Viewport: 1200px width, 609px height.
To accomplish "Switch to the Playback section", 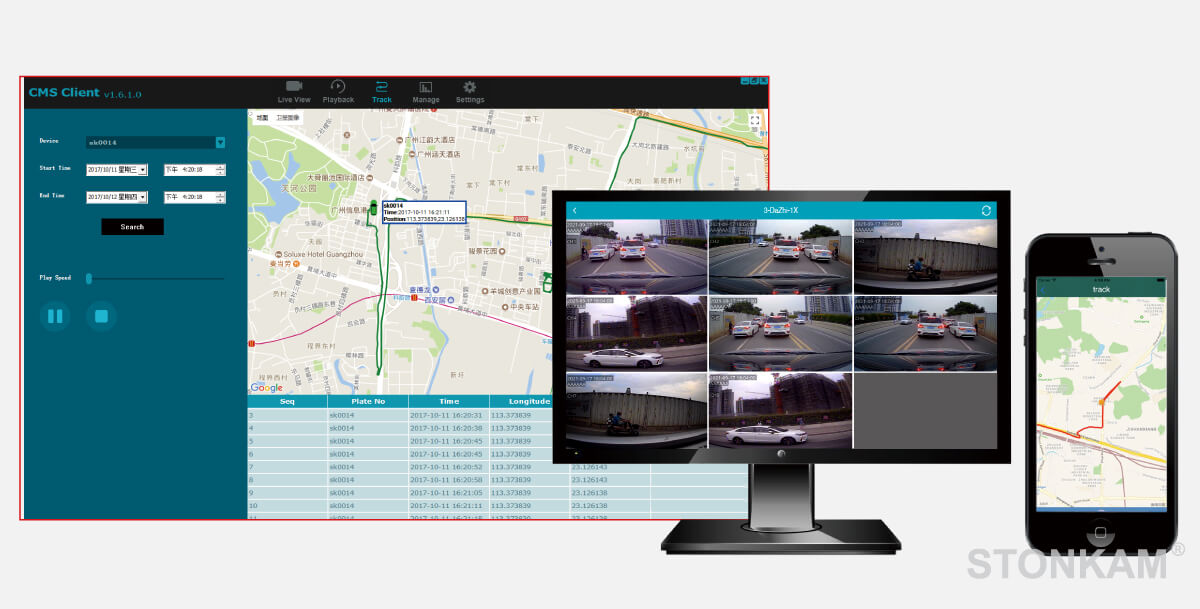I will click(x=338, y=88).
